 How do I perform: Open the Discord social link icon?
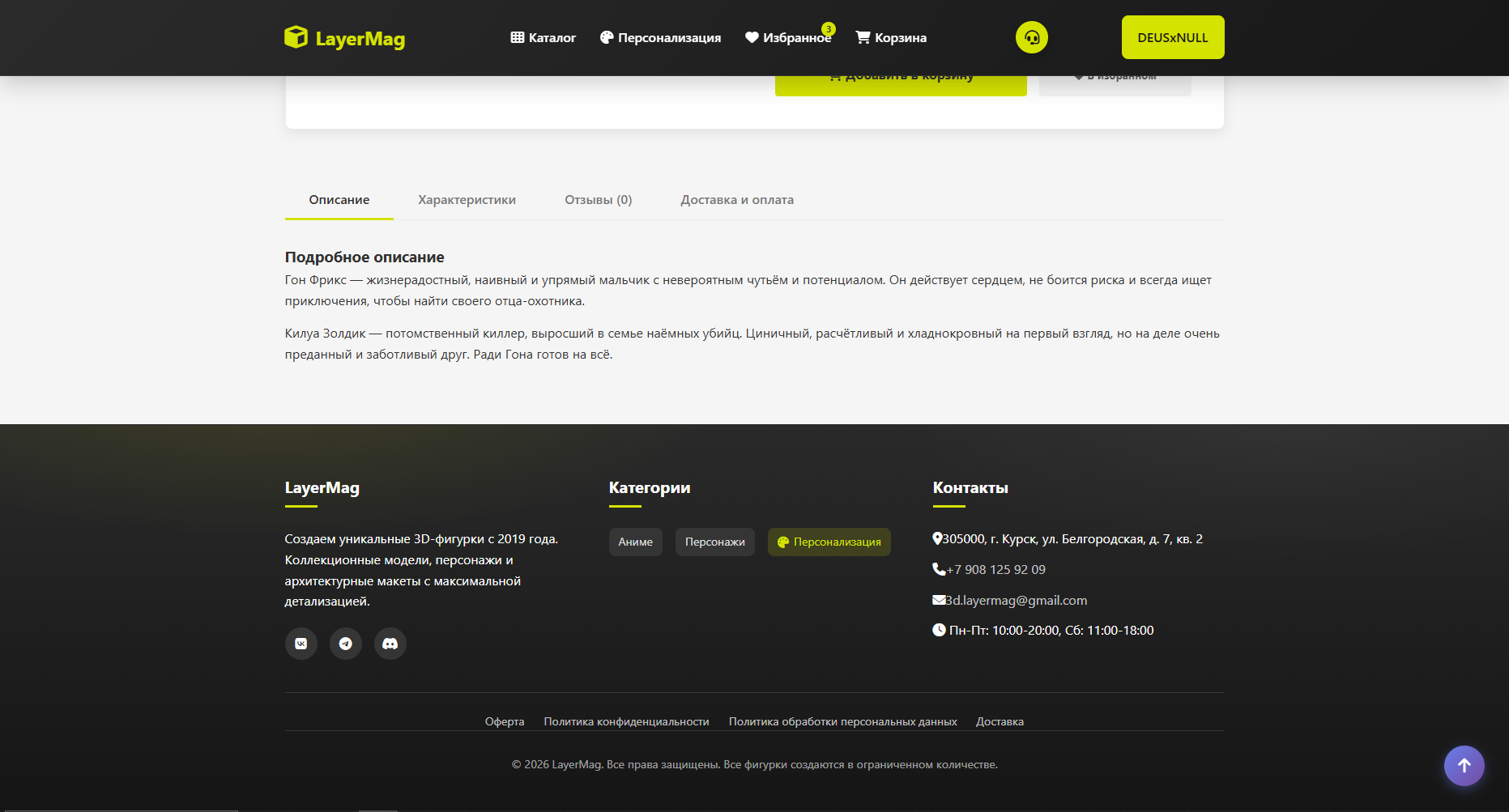click(390, 644)
